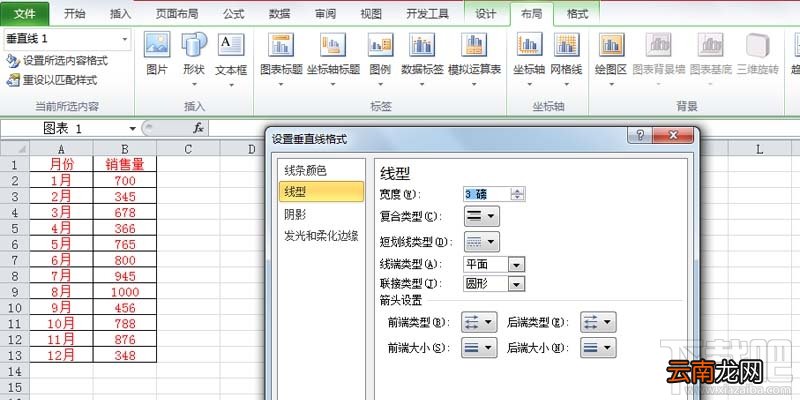This screenshot has height=400, width=800.
Task: Open the 形状 shapes gallery
Action: point(194,58)
